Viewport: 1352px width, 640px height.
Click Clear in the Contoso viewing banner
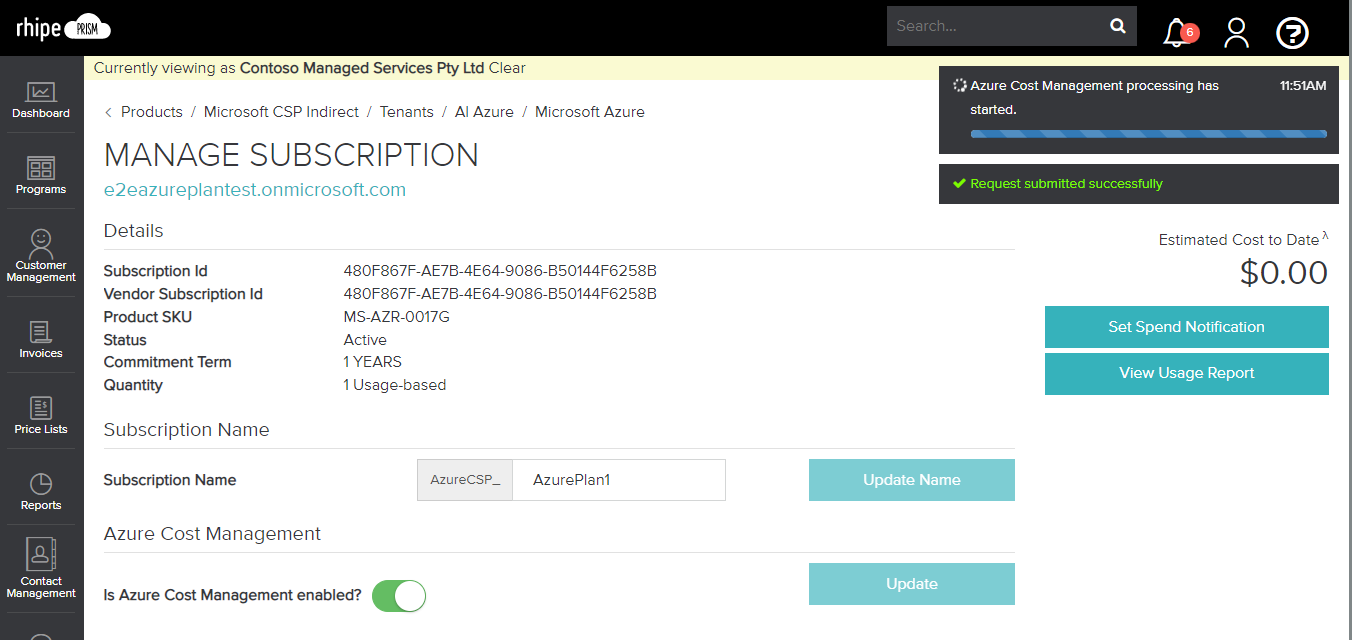[x=508, y=67]
